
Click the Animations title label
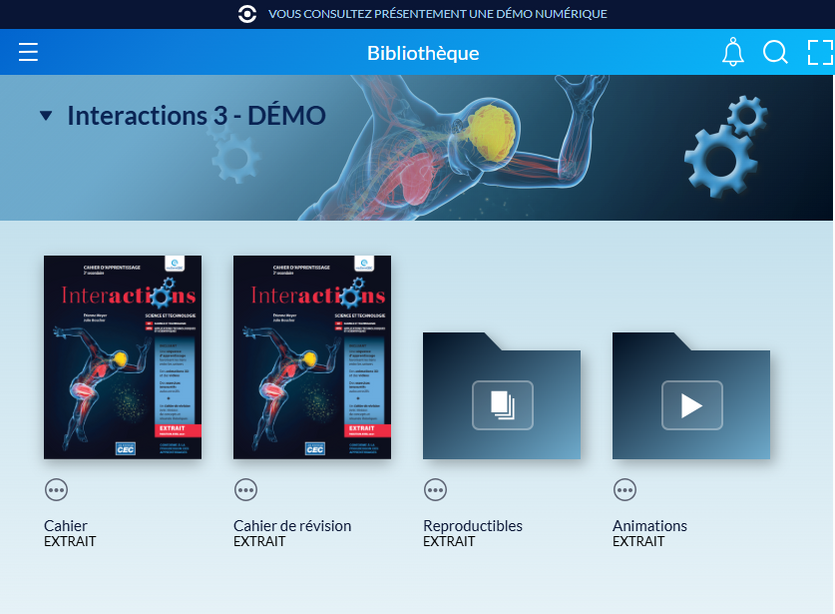[650, 526]
